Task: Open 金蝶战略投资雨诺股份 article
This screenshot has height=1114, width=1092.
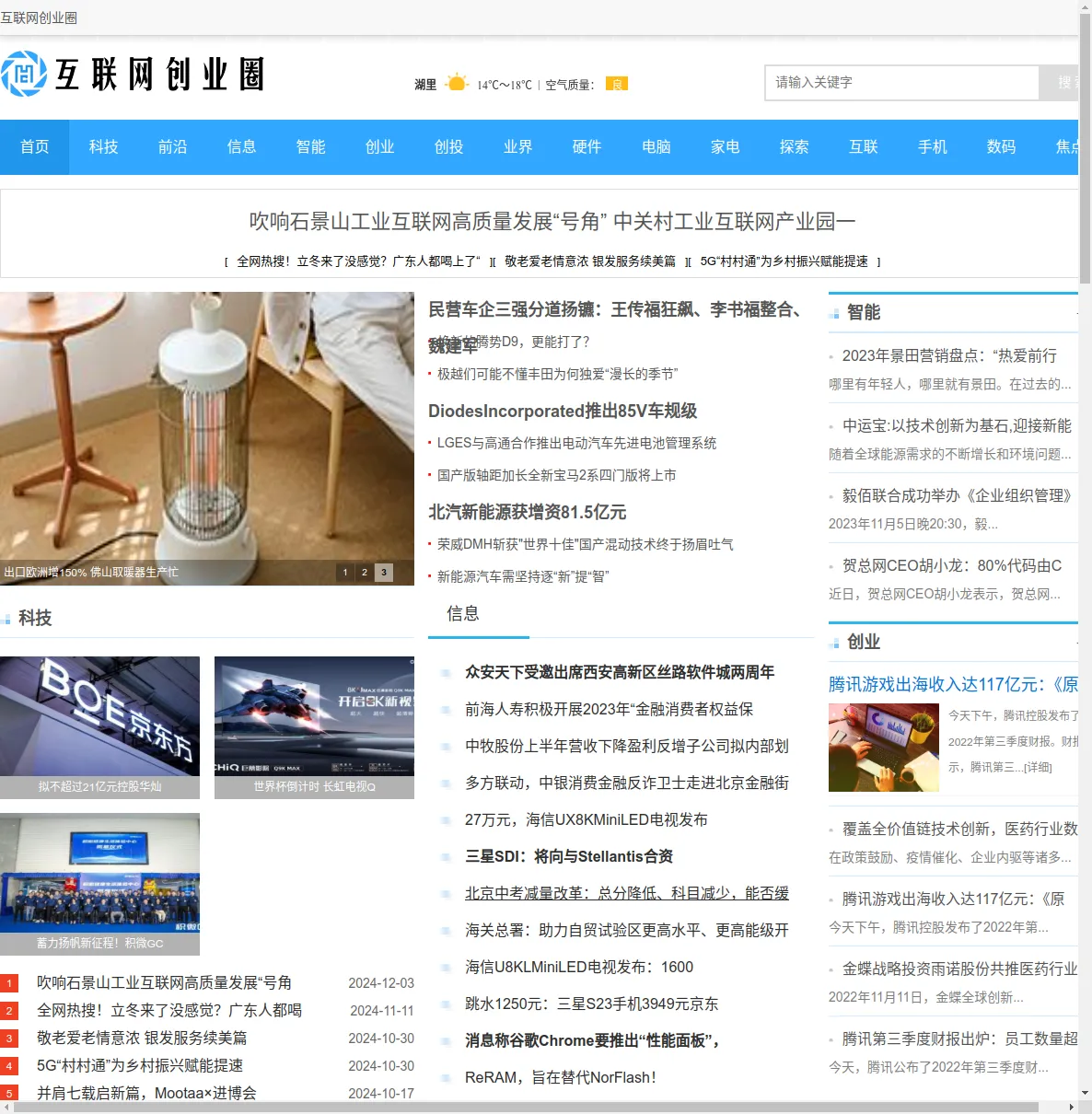Action: (959, 969)
